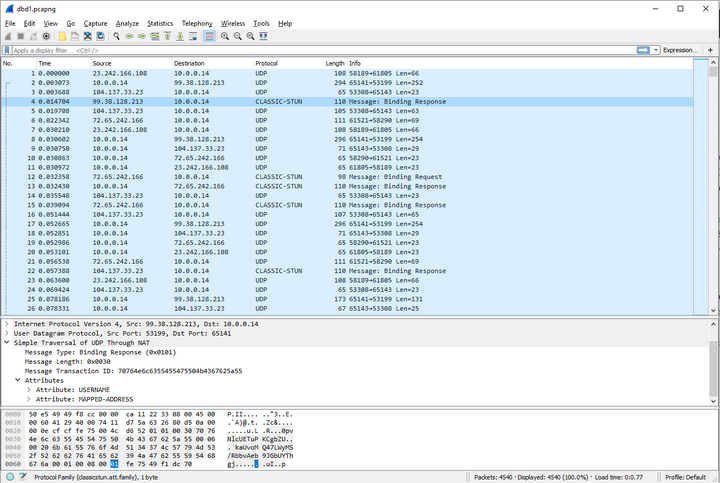
Task: Open the Statistics menu
Action: point(160,22)
